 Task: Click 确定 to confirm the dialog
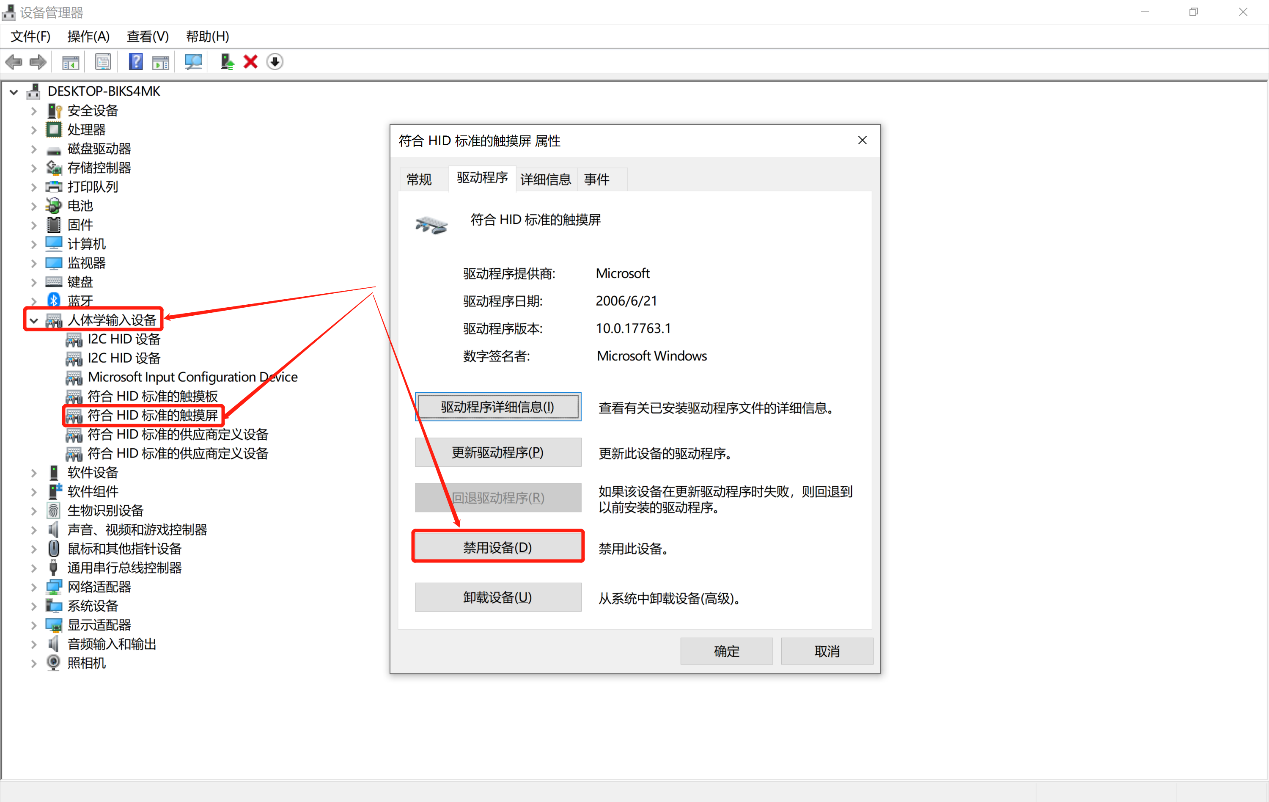(726, 651)
